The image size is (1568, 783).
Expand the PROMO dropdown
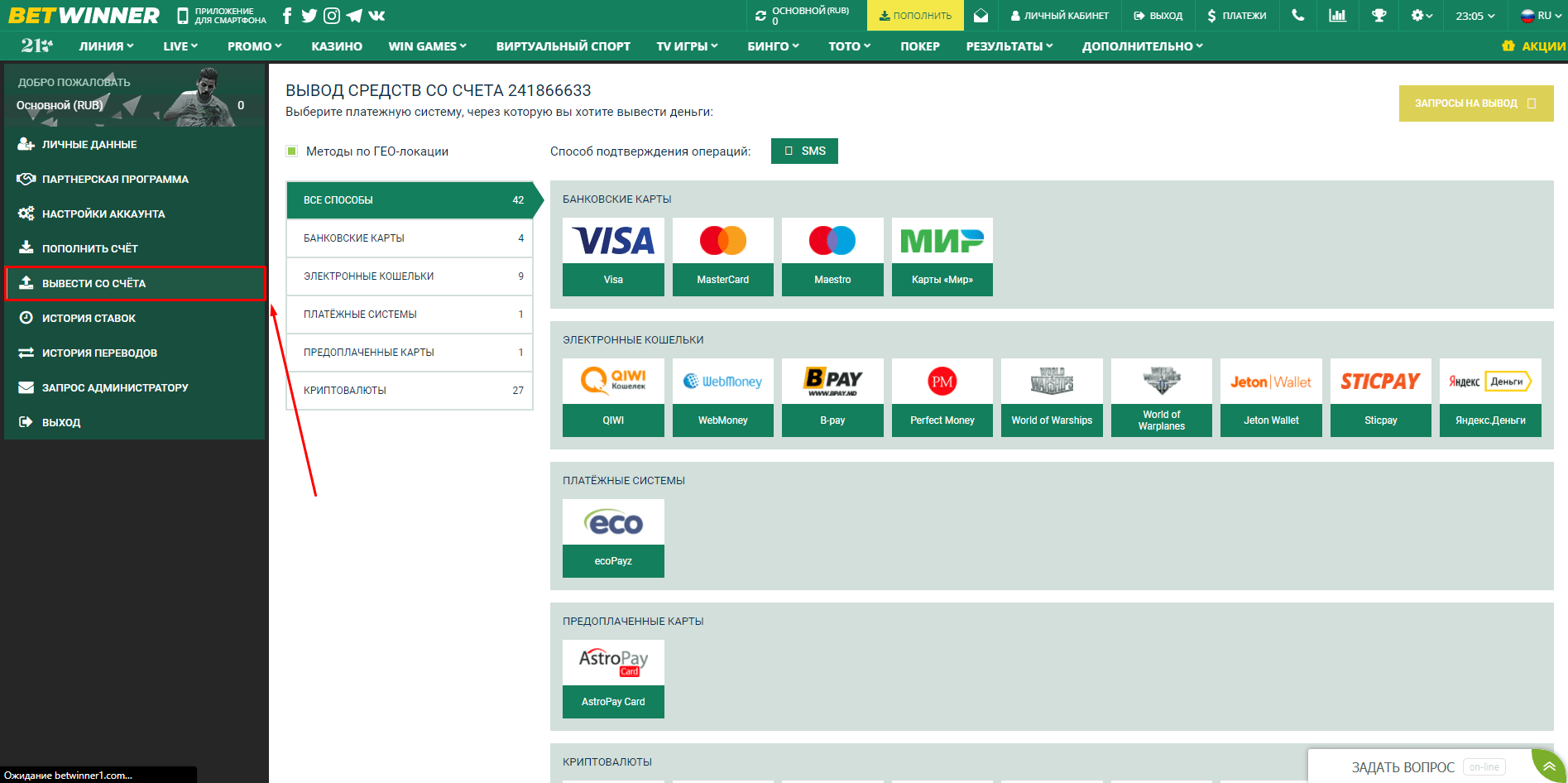click(255, 46)
